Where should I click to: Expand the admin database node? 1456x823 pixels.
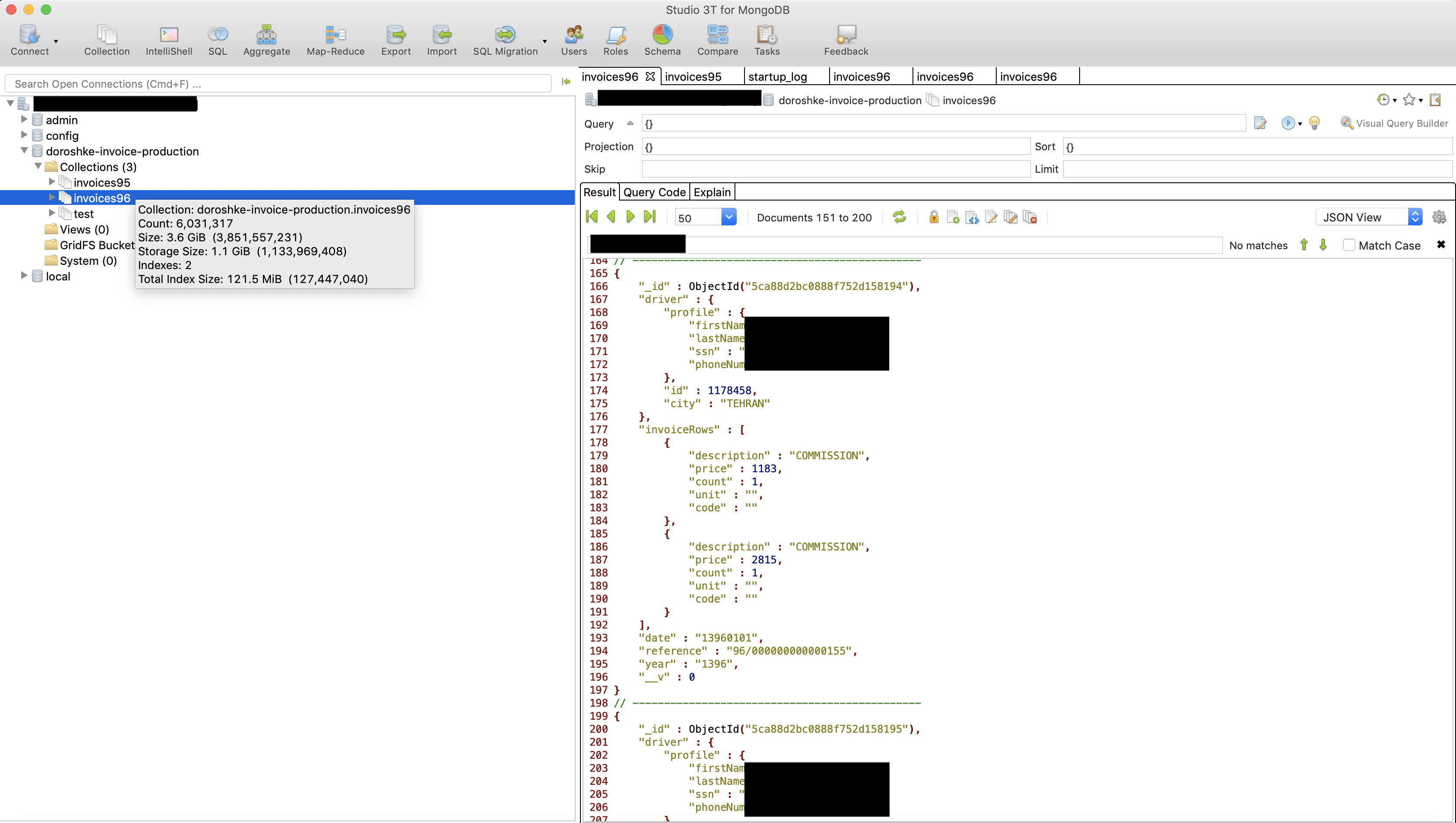click(x=24, y=119)
